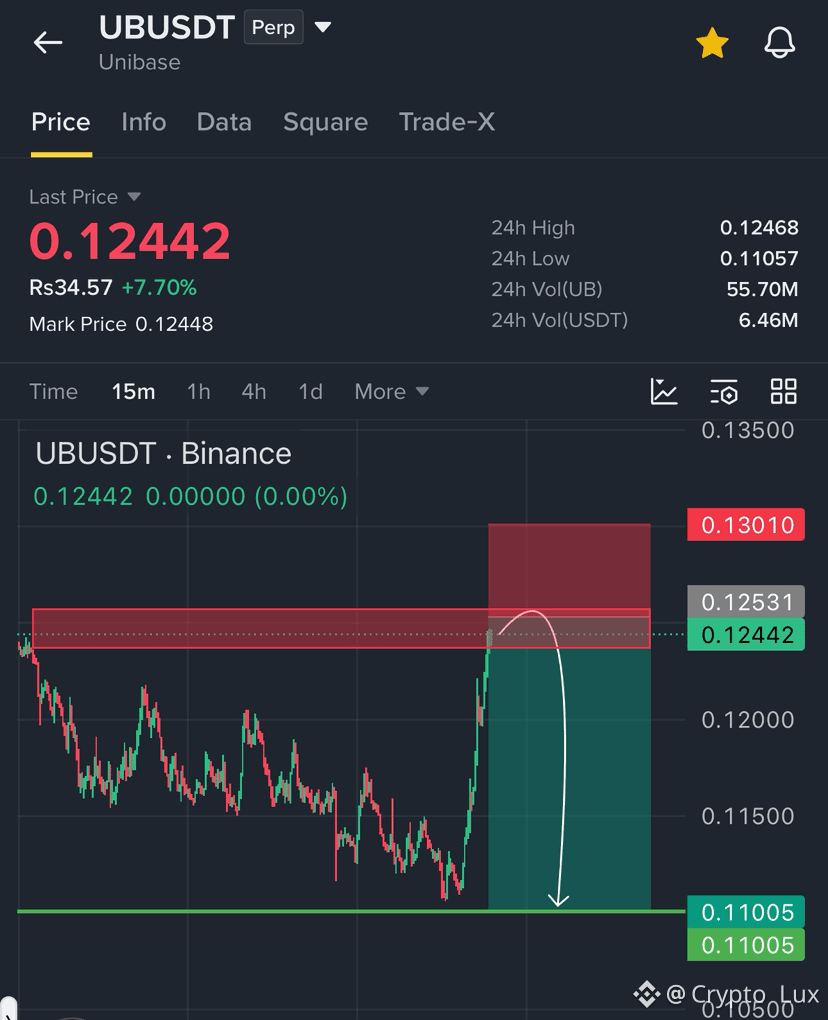This screenshot has width=828, height=1020.
Task: Open the Data tab
Action: pos(224,122)
